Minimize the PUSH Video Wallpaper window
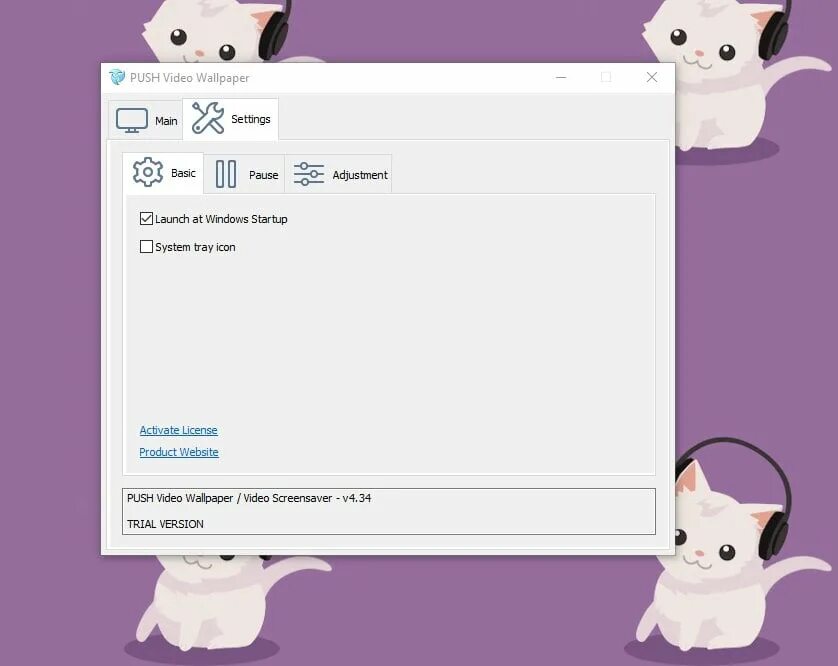This screenshot has height=666, width=838. [x=561, y=78]
